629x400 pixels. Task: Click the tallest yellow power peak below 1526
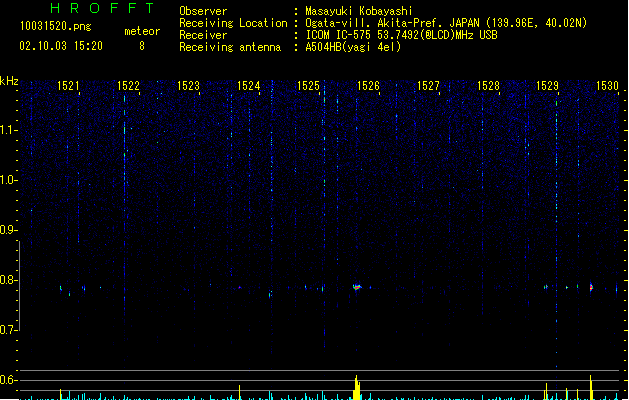pos(356,388)
